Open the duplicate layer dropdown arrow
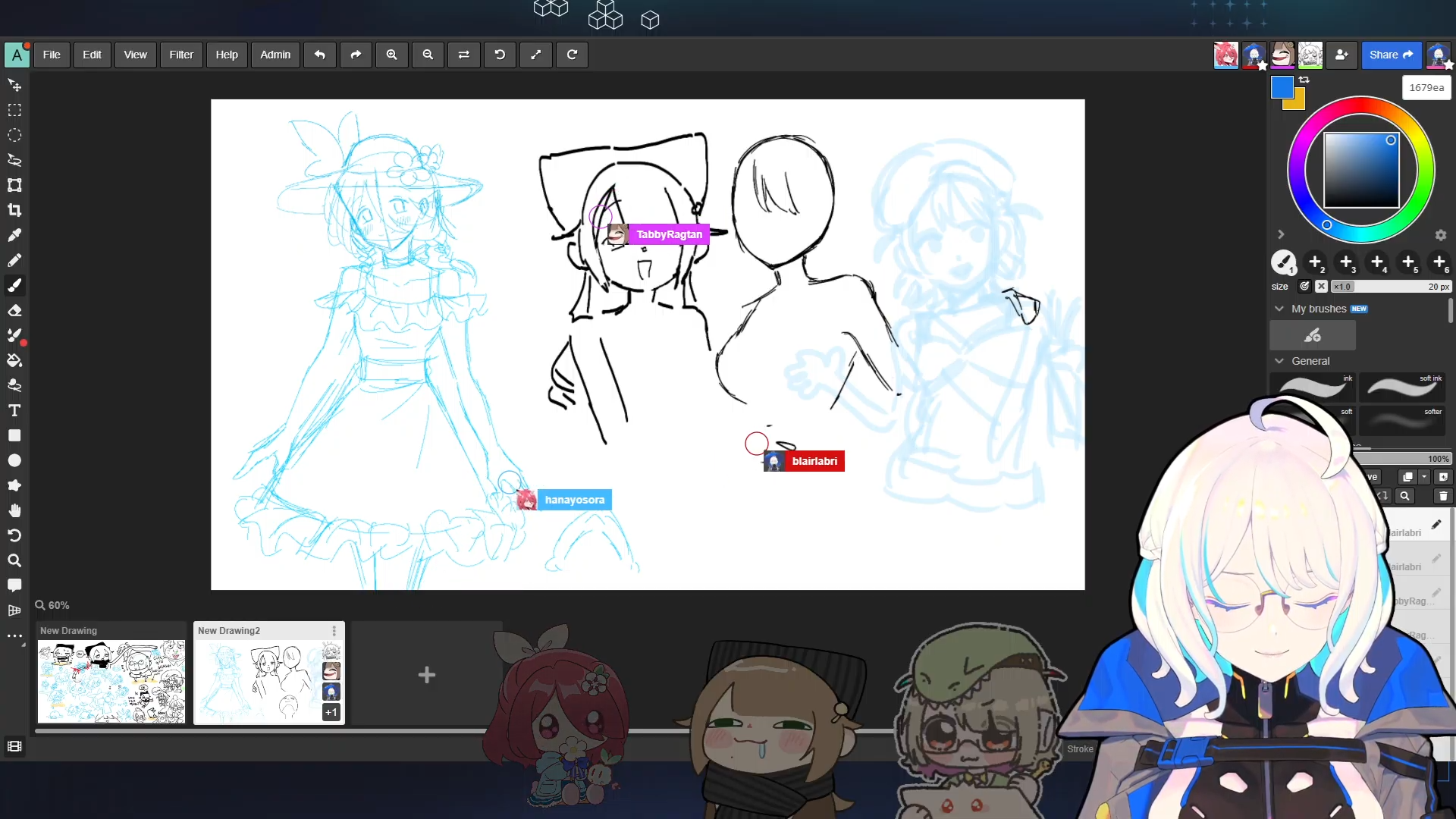Image resolution: width=1456 pixels, height=819 pixels. 1424,477
